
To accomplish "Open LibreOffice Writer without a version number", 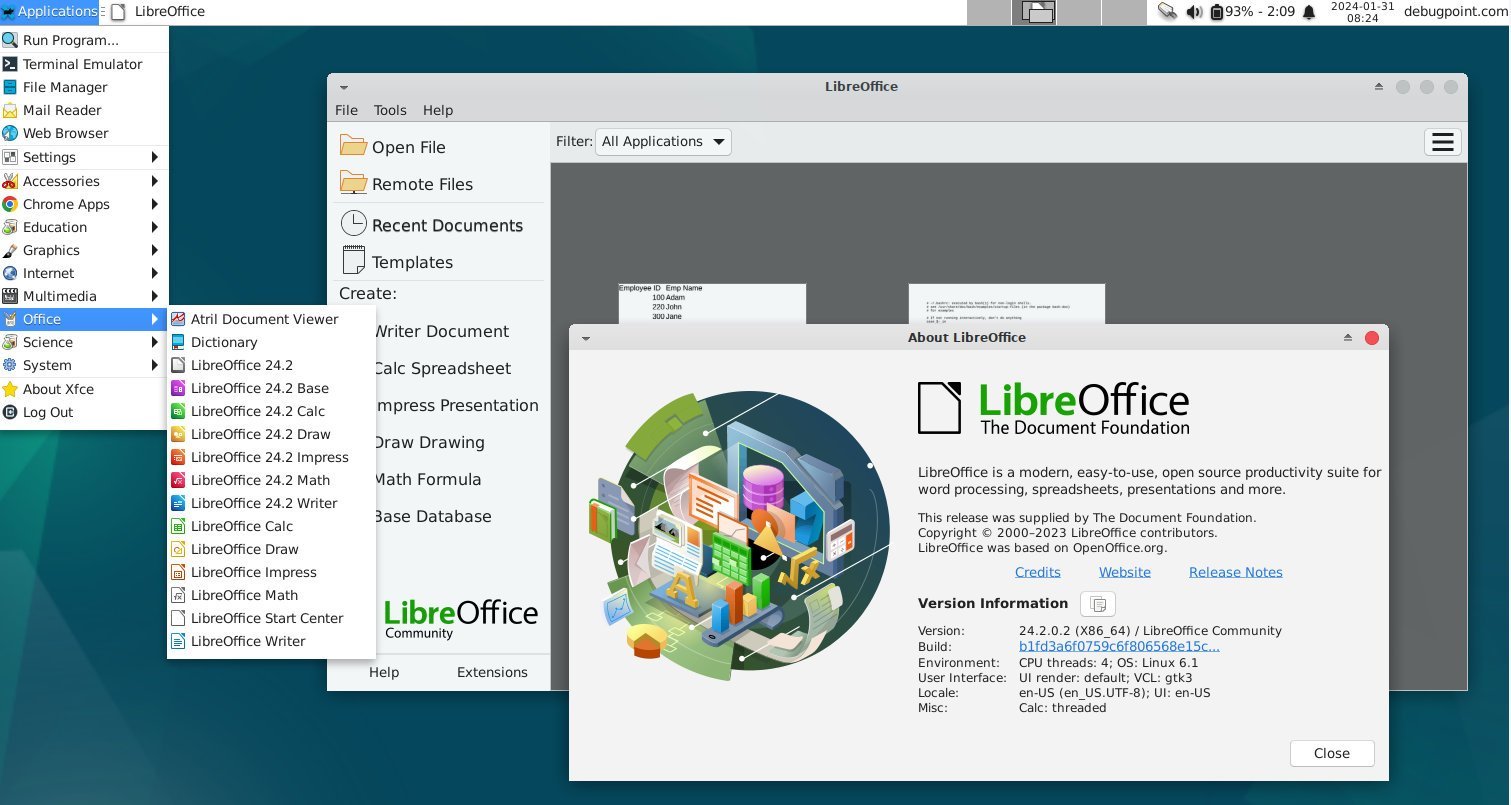I will tap(271, 641).
